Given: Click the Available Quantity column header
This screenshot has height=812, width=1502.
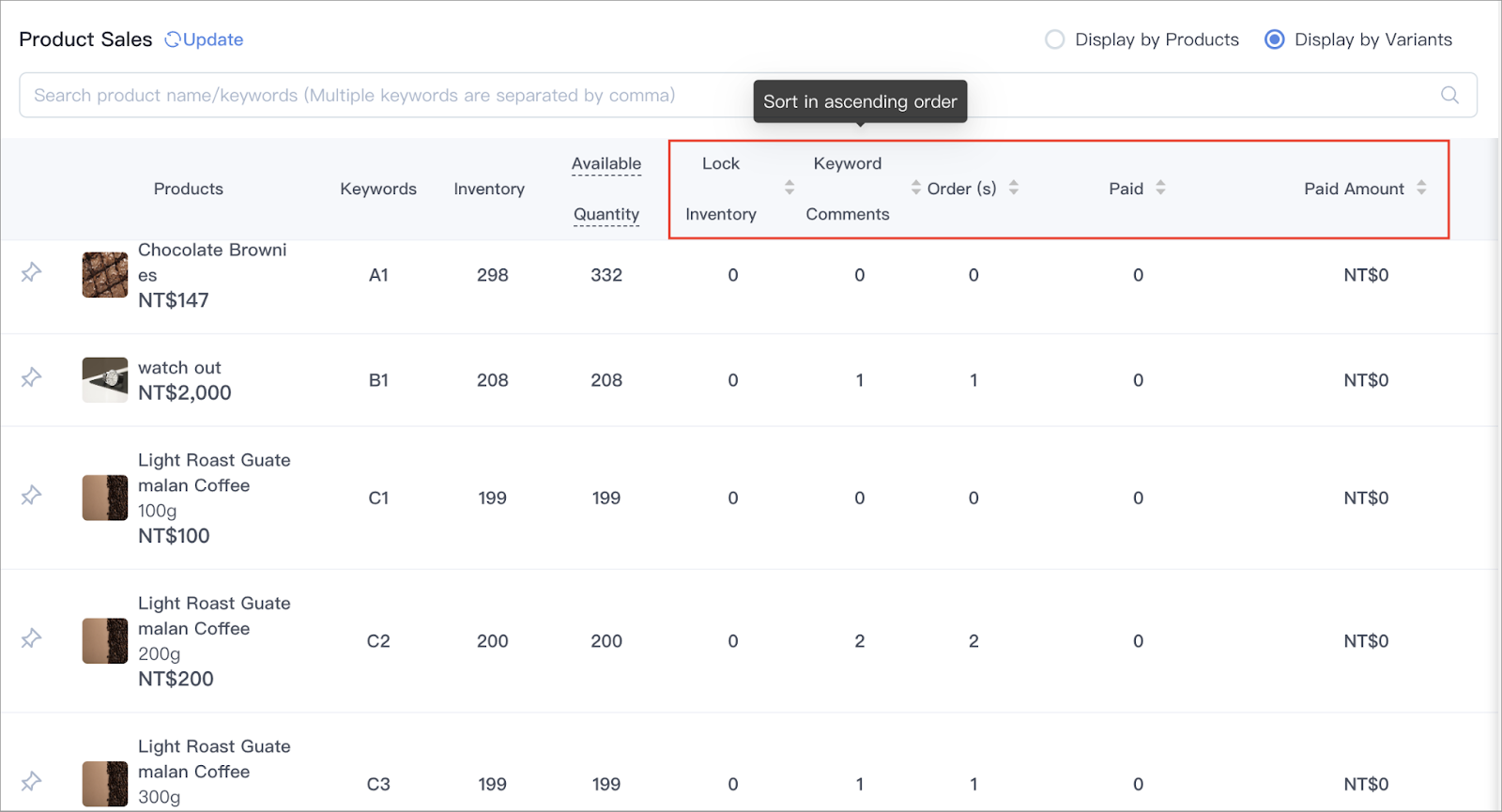Looking at the screenshot, I should pyautogui.click(x=606, y=189).
